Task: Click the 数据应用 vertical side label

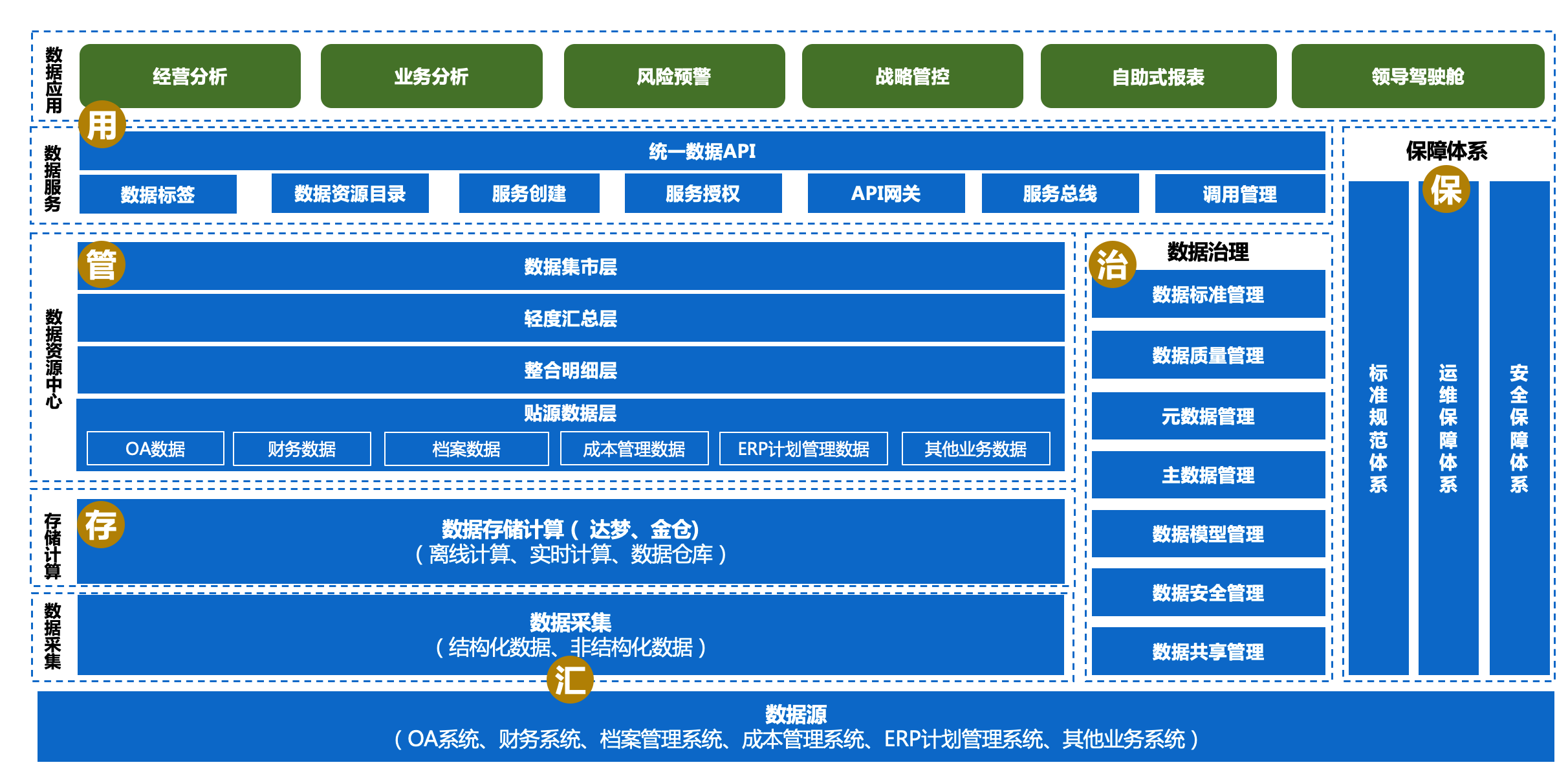Action: (x=54, y=80)
